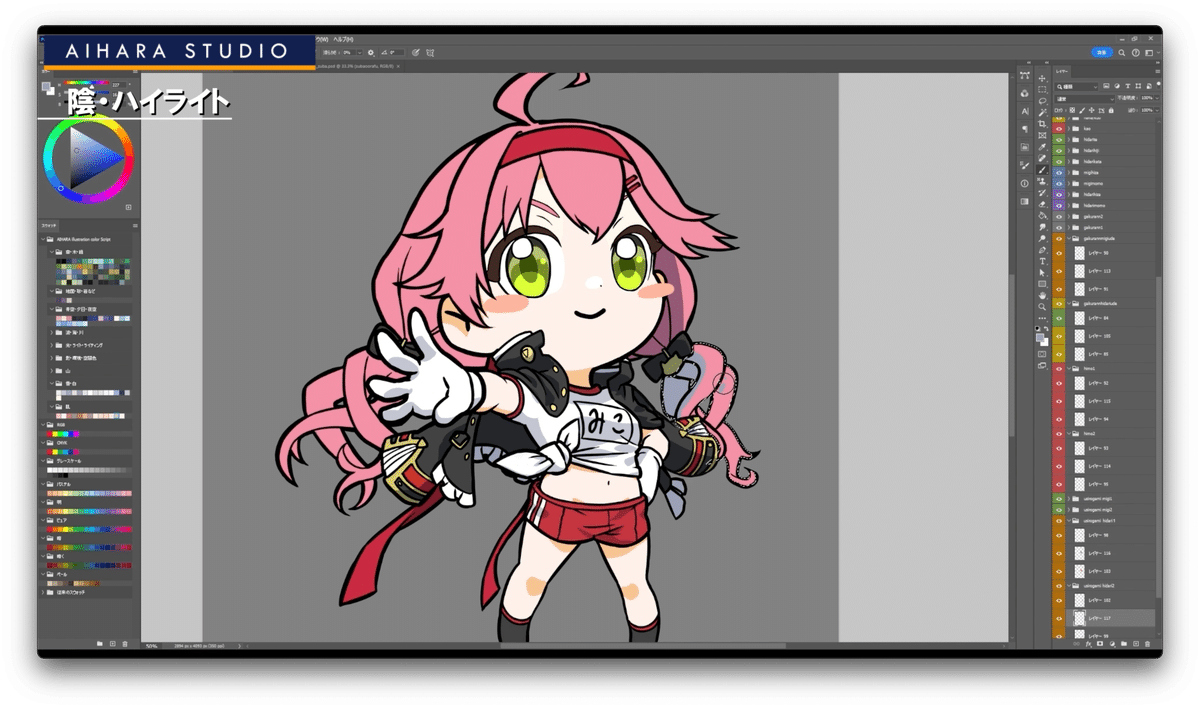1200x708 pixels.
Task: Select the Lasso tool
Action: (x=1042, y=101)
